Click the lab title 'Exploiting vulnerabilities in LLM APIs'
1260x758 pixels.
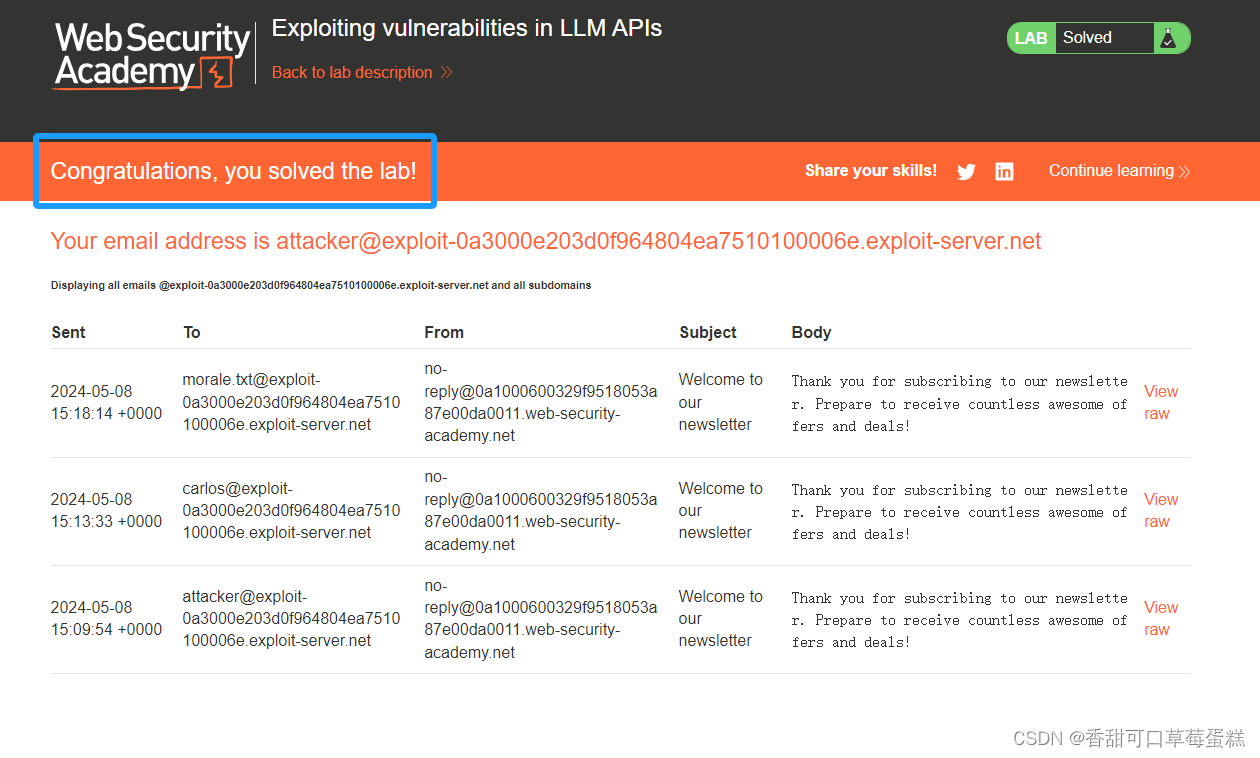pos(467,28)
